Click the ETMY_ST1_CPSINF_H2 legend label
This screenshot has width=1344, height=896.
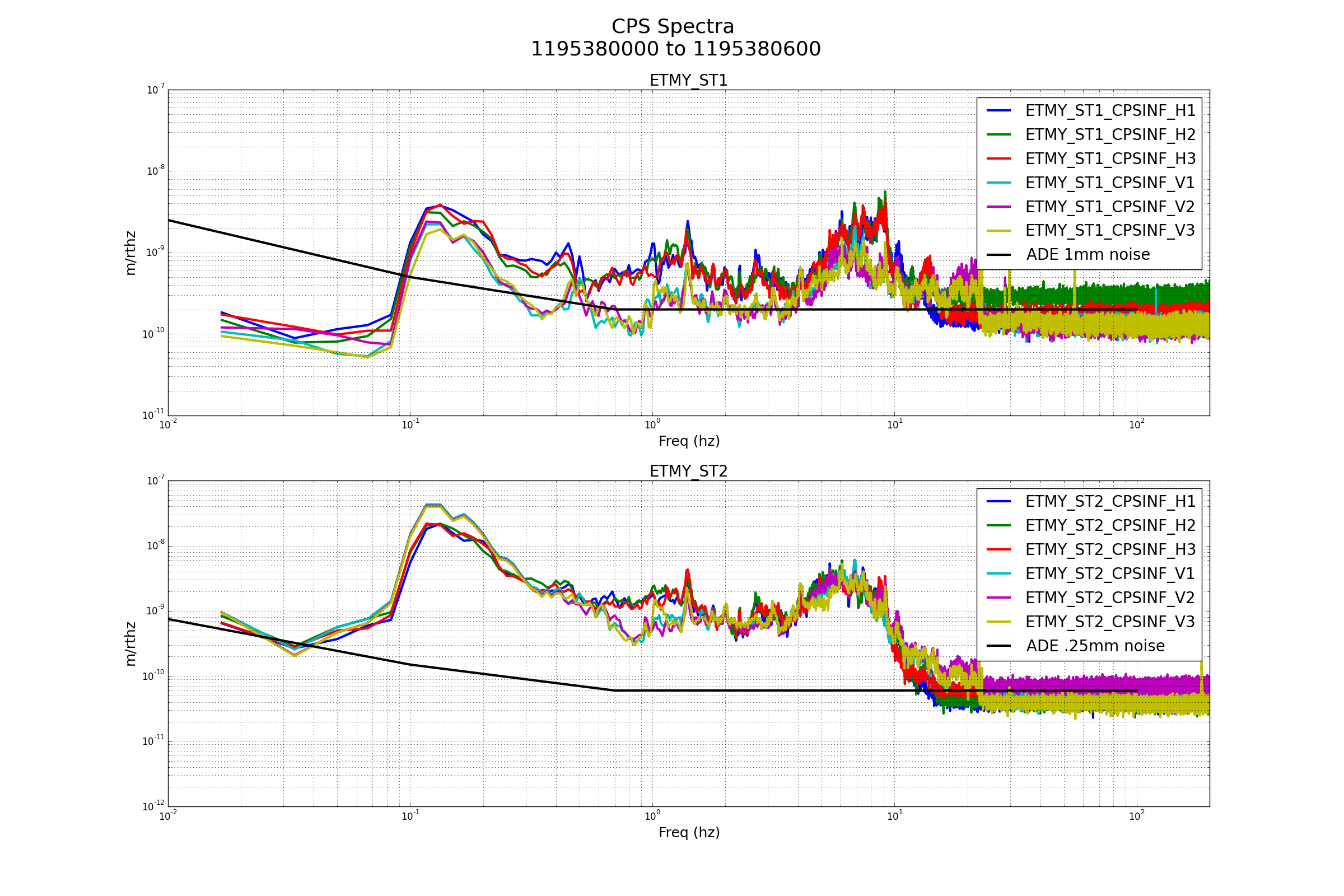point(1110,135)
